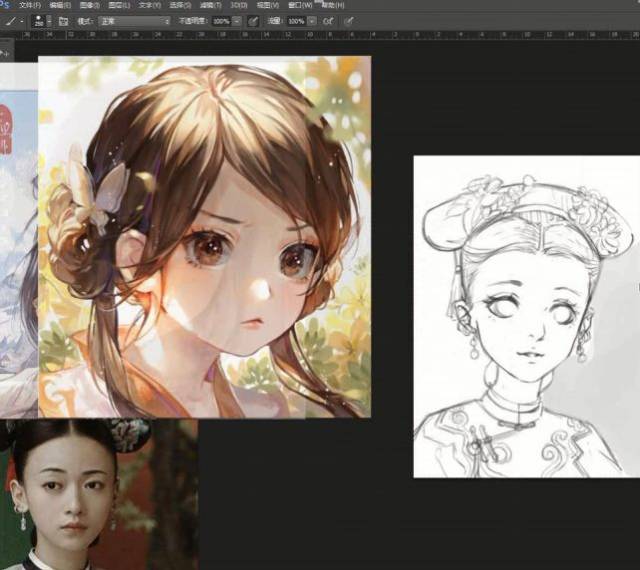Image resolution: width=640 pixels, height=570 pixels.
Task: Open the blend mode 正常 dropdown
Action: coord(134,21)
